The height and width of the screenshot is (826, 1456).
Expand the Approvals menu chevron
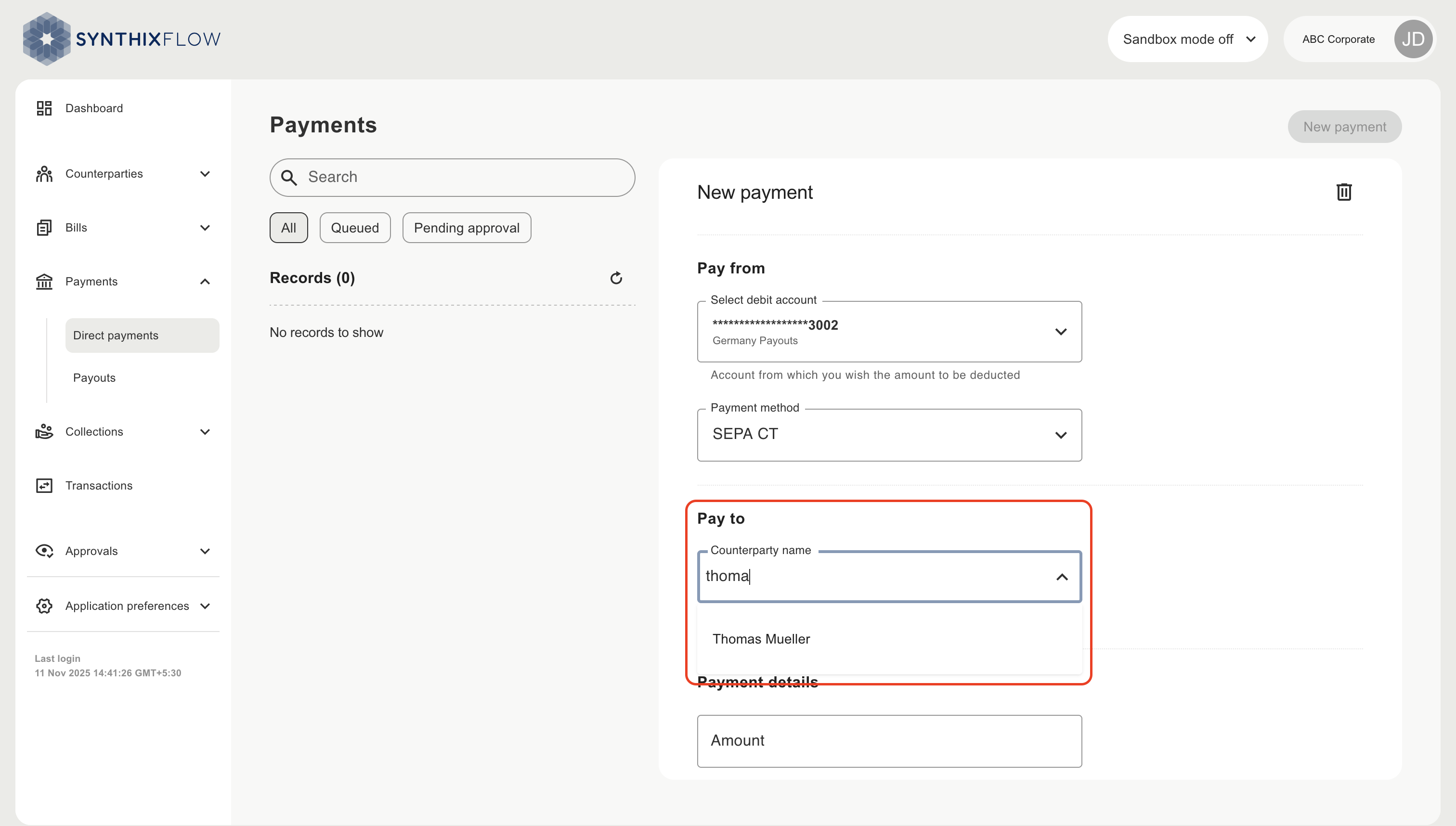click(206, 551)
